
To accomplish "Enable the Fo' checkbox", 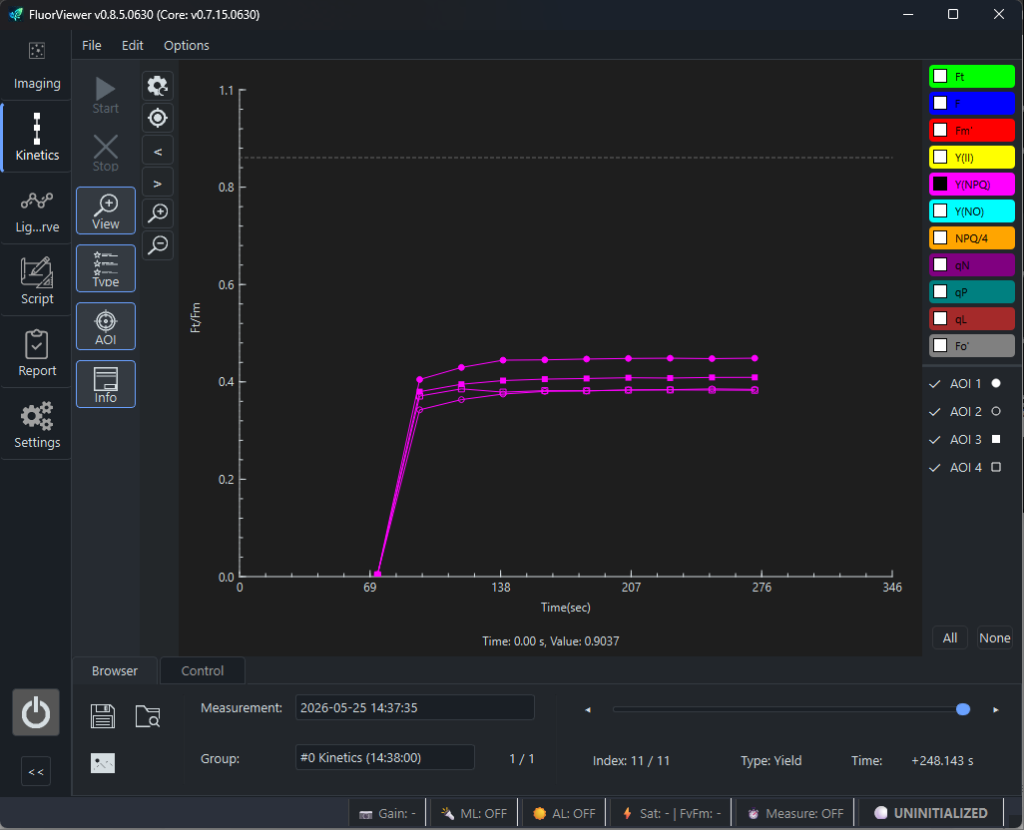I will click(940, 345).
